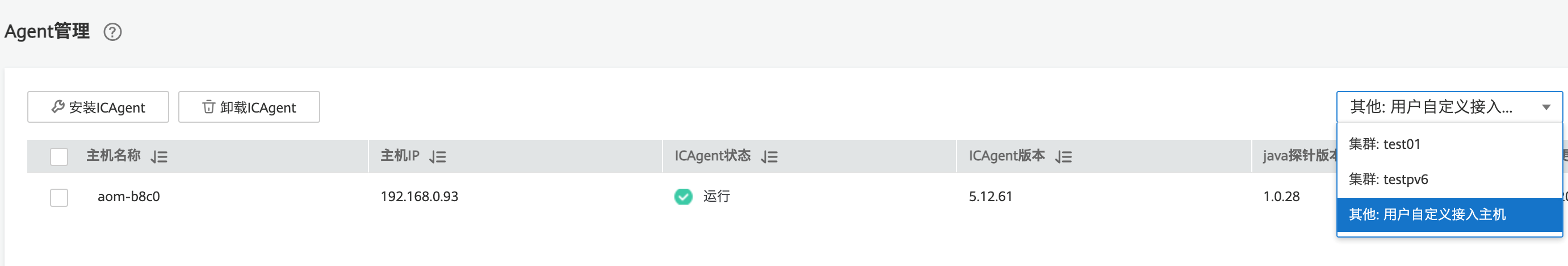Image resolution: width=1568 pixels, height=266 pixels.
Task: Click the aom-b8c0 host name
Action: click(128, 197)
